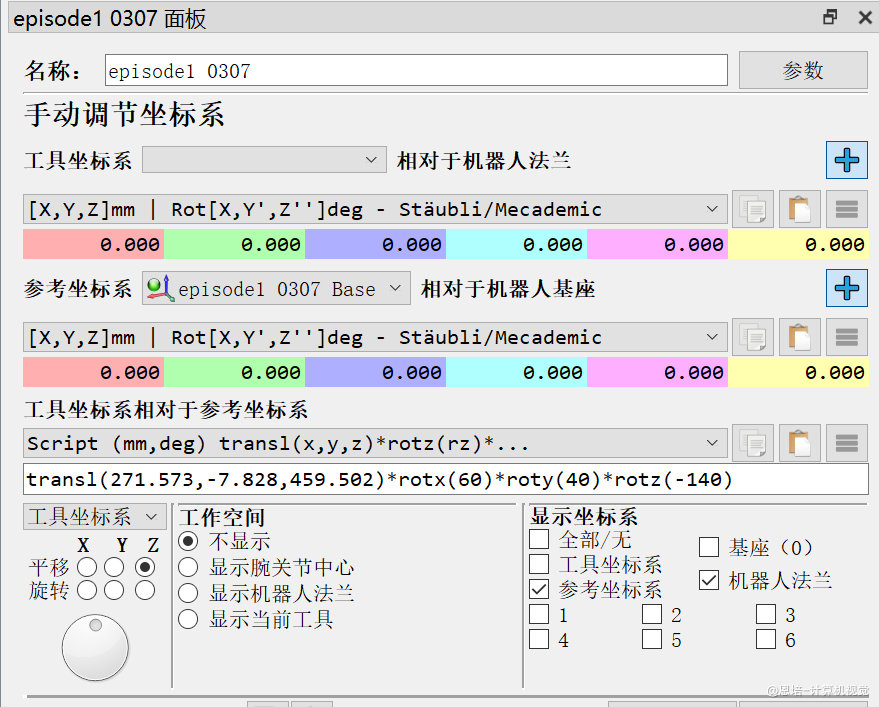This screenshot has width=879, height=707.
Task: Open the episode1 0307 Base reference dropdown
Action: pos(276,288)
